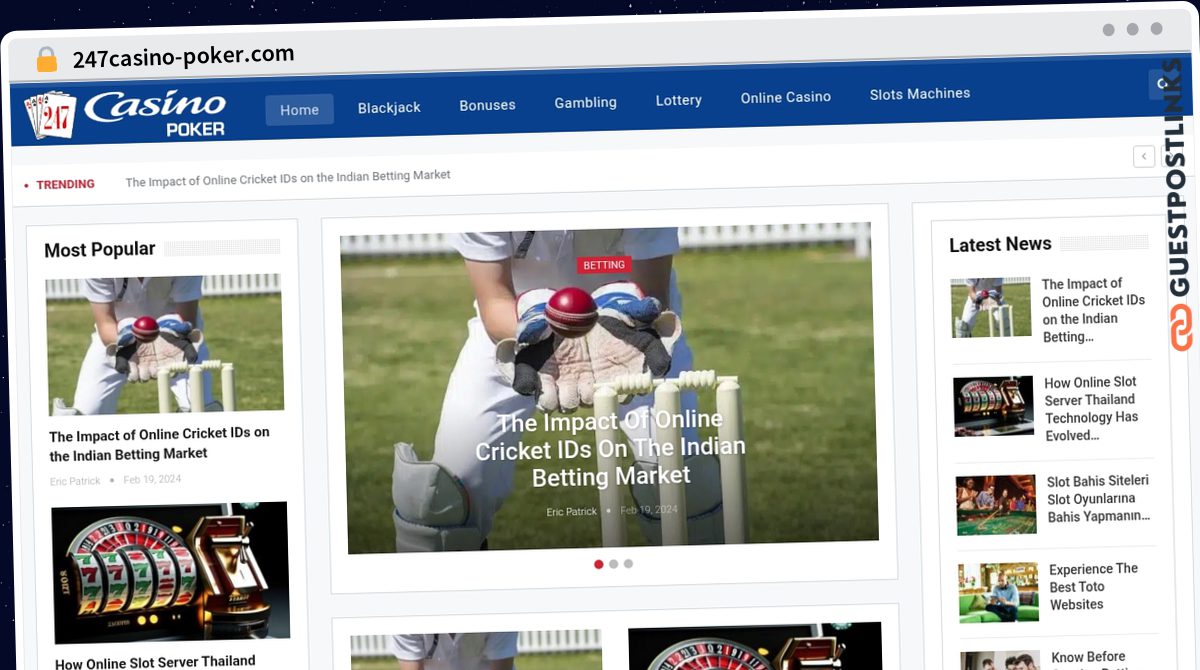The height and width of the screenshot is (670, 1200).
Task: Open the Best Toto Websites thumbnail
Action: [999, 593]
